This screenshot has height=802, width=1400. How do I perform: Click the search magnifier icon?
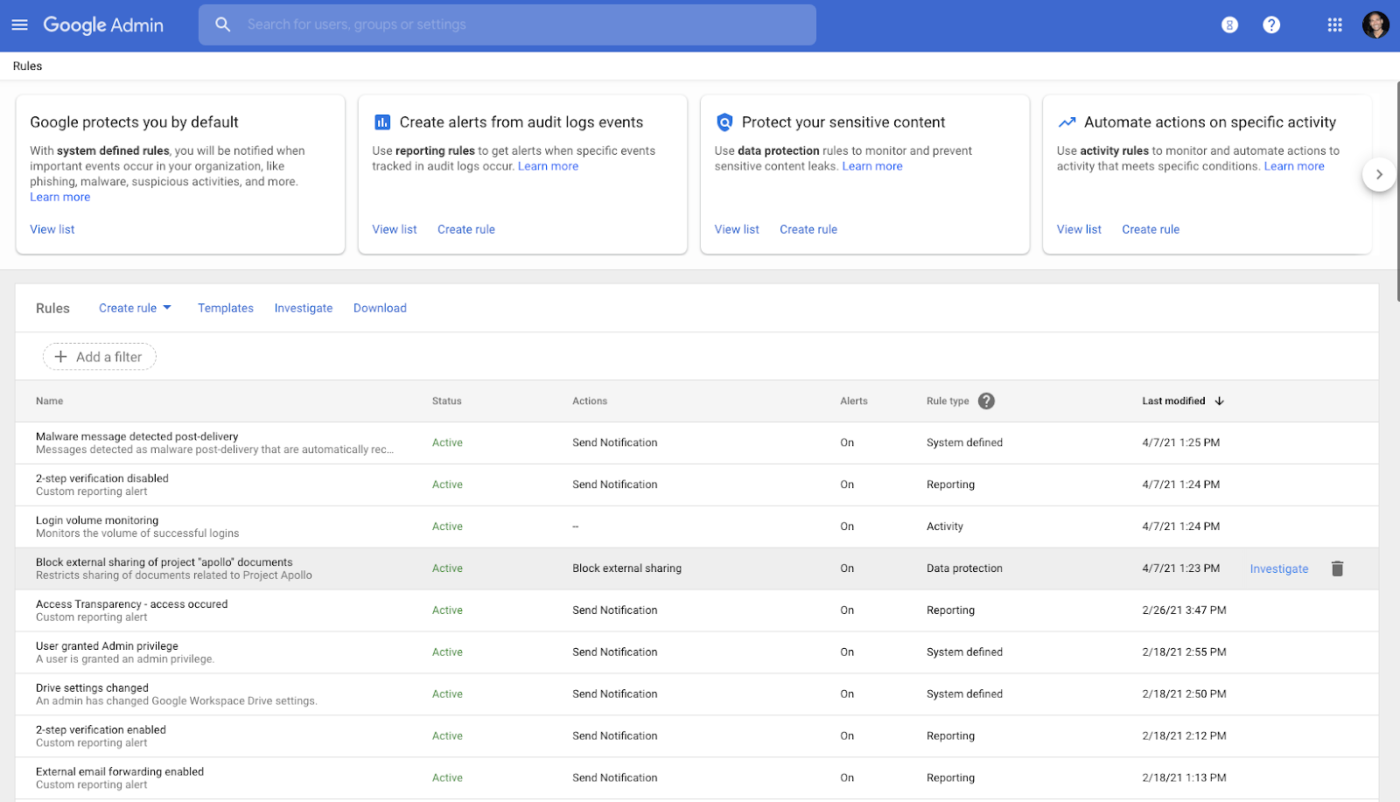[x=223, y=25]
